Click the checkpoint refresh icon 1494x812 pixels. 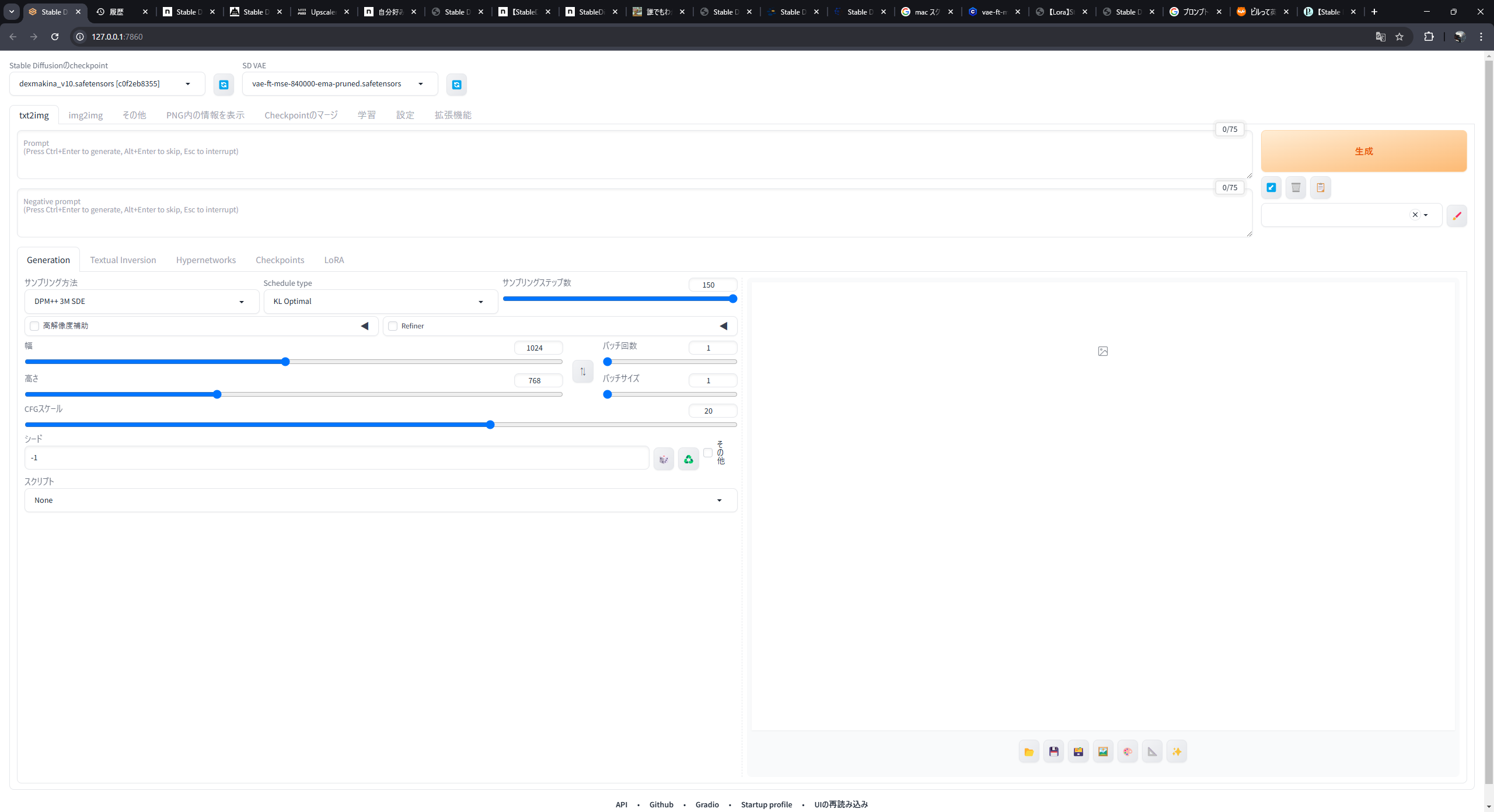click(x=224, y=85)
